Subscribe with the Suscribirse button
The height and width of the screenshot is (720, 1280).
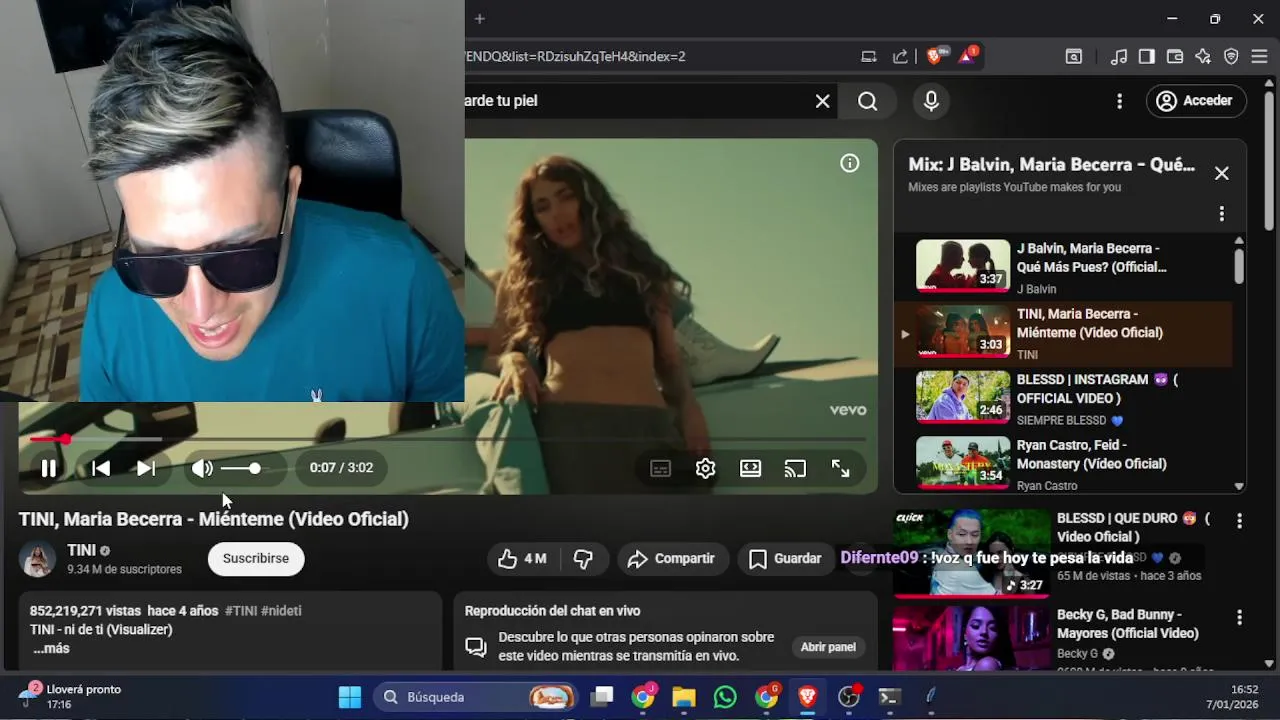pos(256,559)
